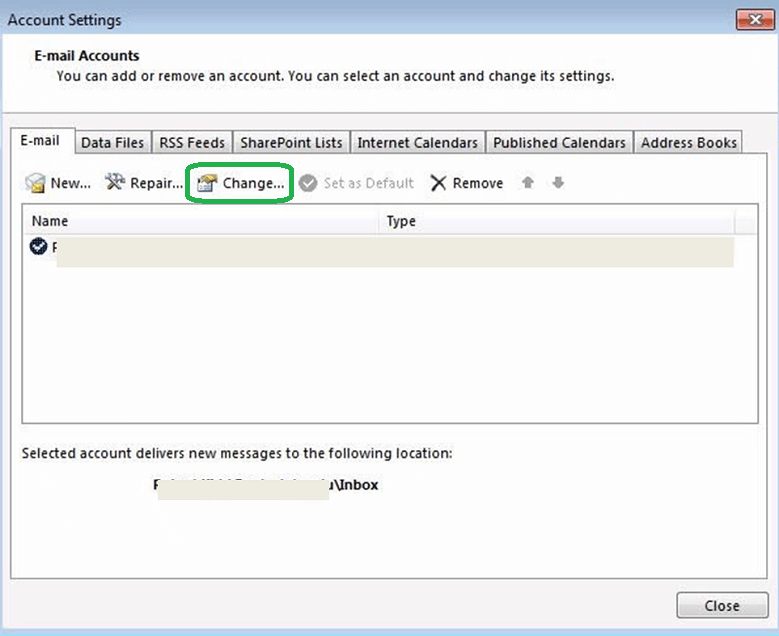Click the Change account icon

[x=207, y=183]
